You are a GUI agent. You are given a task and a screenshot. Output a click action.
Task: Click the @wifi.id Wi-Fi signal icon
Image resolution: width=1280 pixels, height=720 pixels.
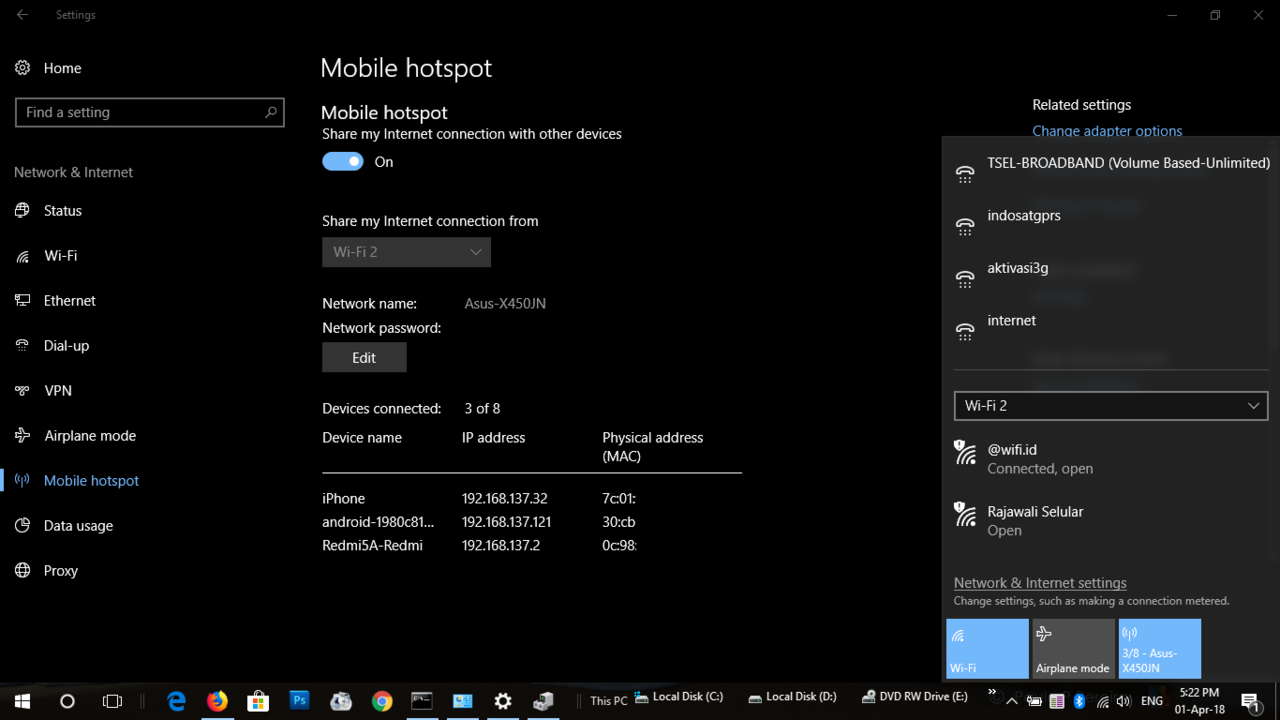click(965, 453)
